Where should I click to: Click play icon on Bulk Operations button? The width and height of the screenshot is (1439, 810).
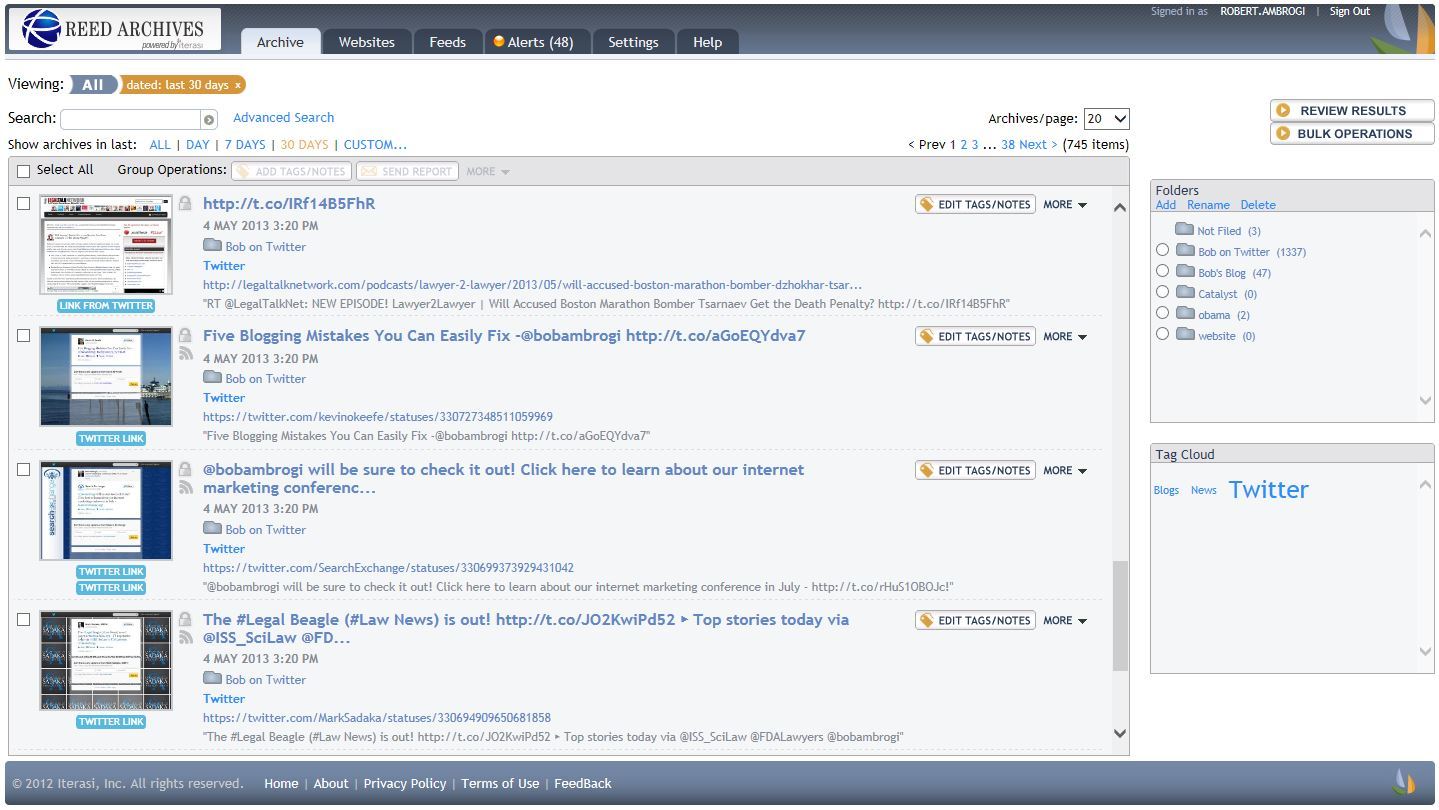(x=1283, y=133)
